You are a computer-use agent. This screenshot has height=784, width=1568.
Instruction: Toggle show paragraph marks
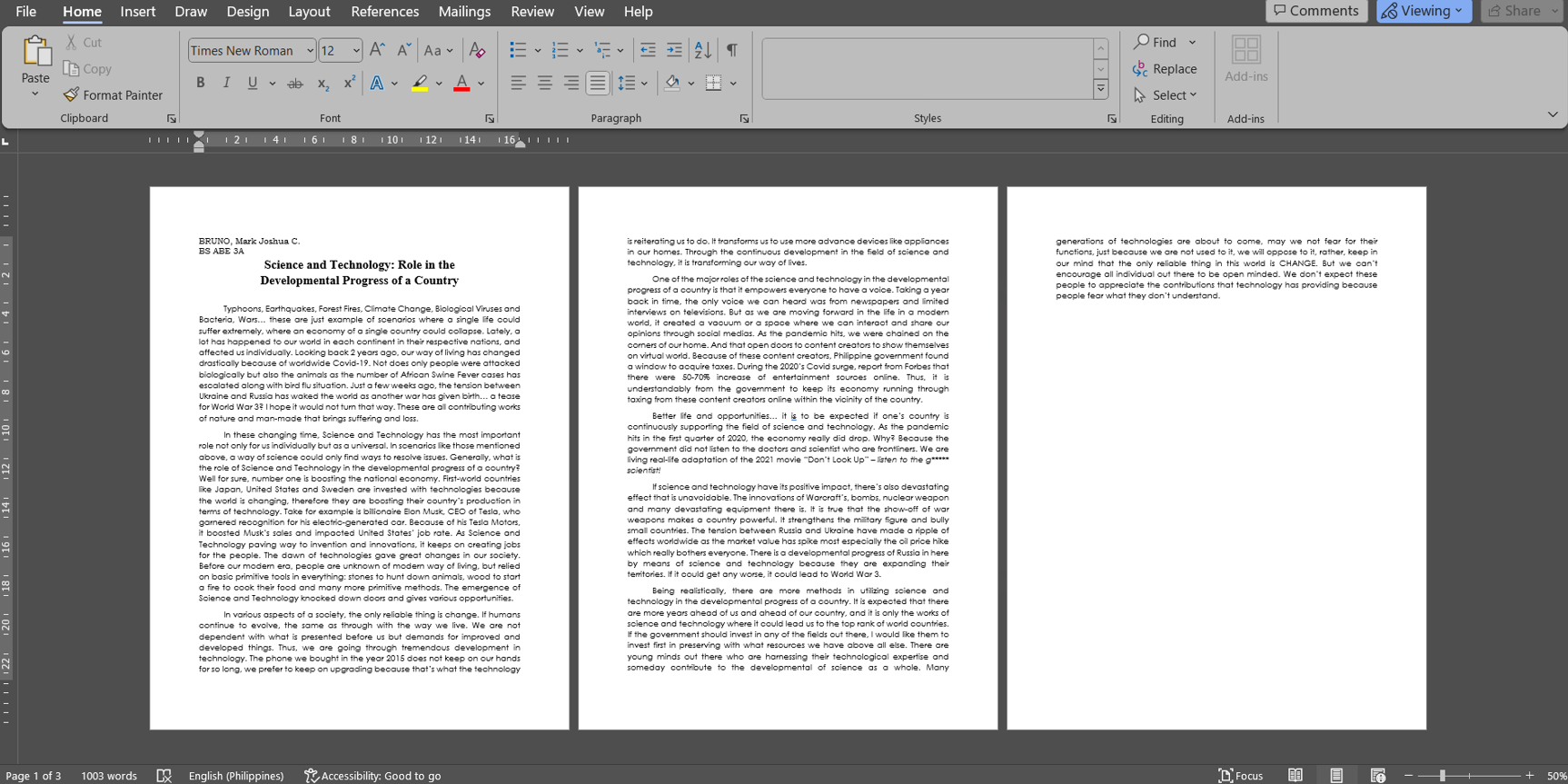tap(732, 50)
